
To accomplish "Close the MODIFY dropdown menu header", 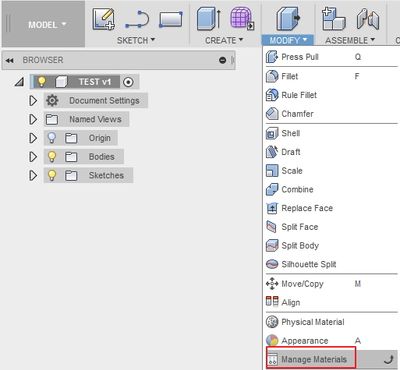I will (288, 40).
